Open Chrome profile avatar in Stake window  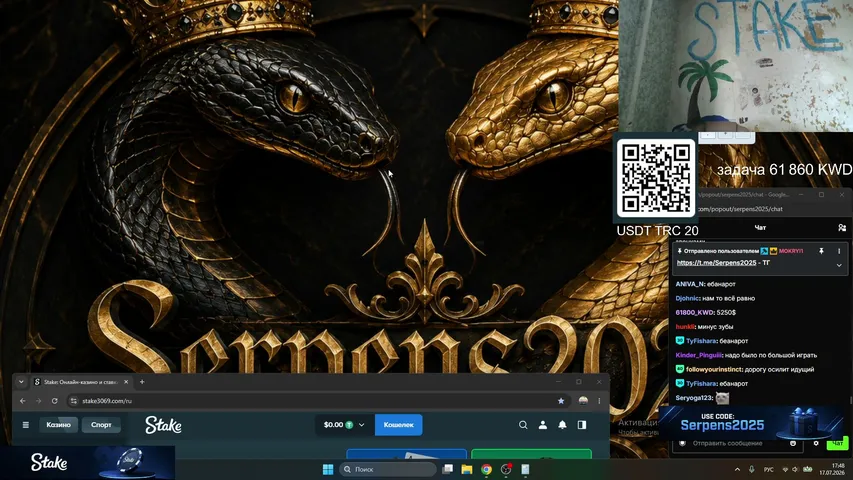coord(583,401)
